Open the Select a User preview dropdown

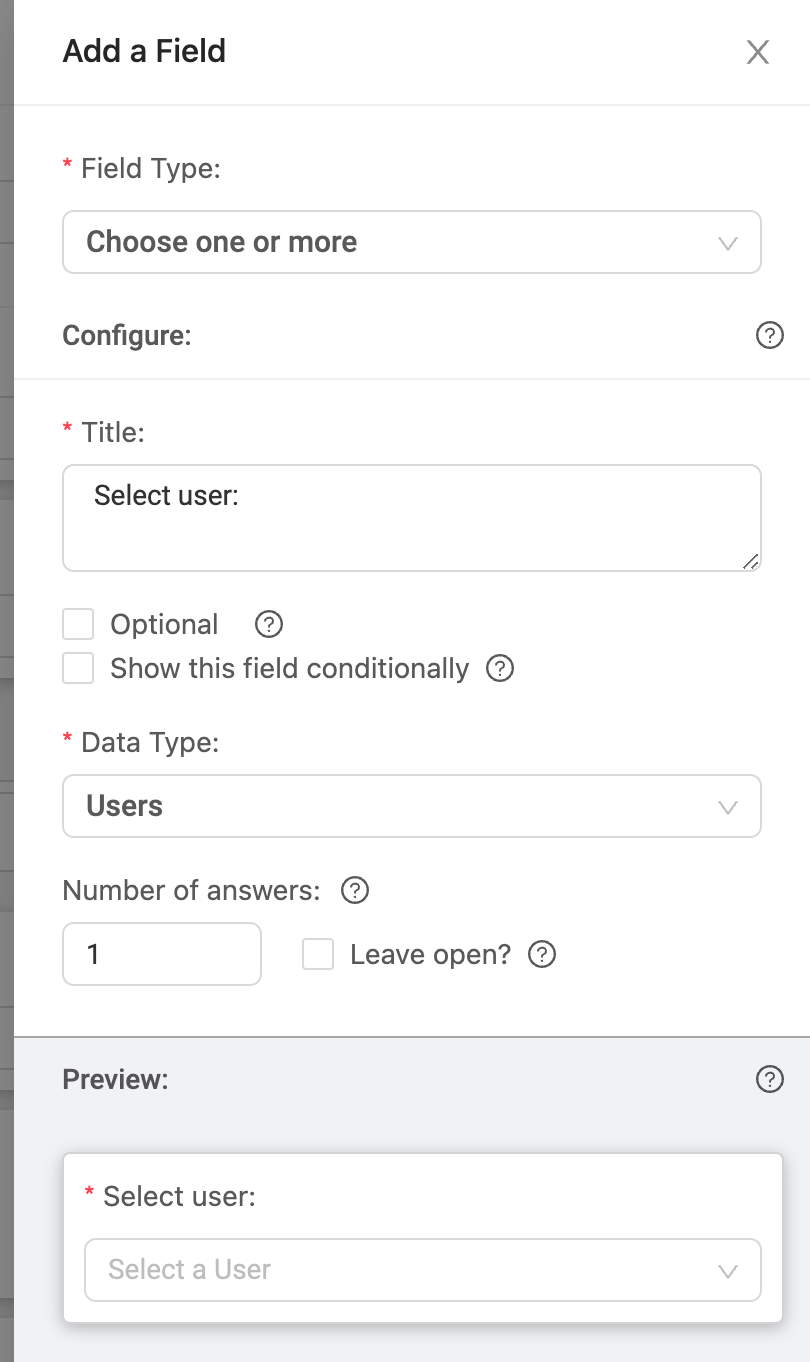[x=423, y=1270]
